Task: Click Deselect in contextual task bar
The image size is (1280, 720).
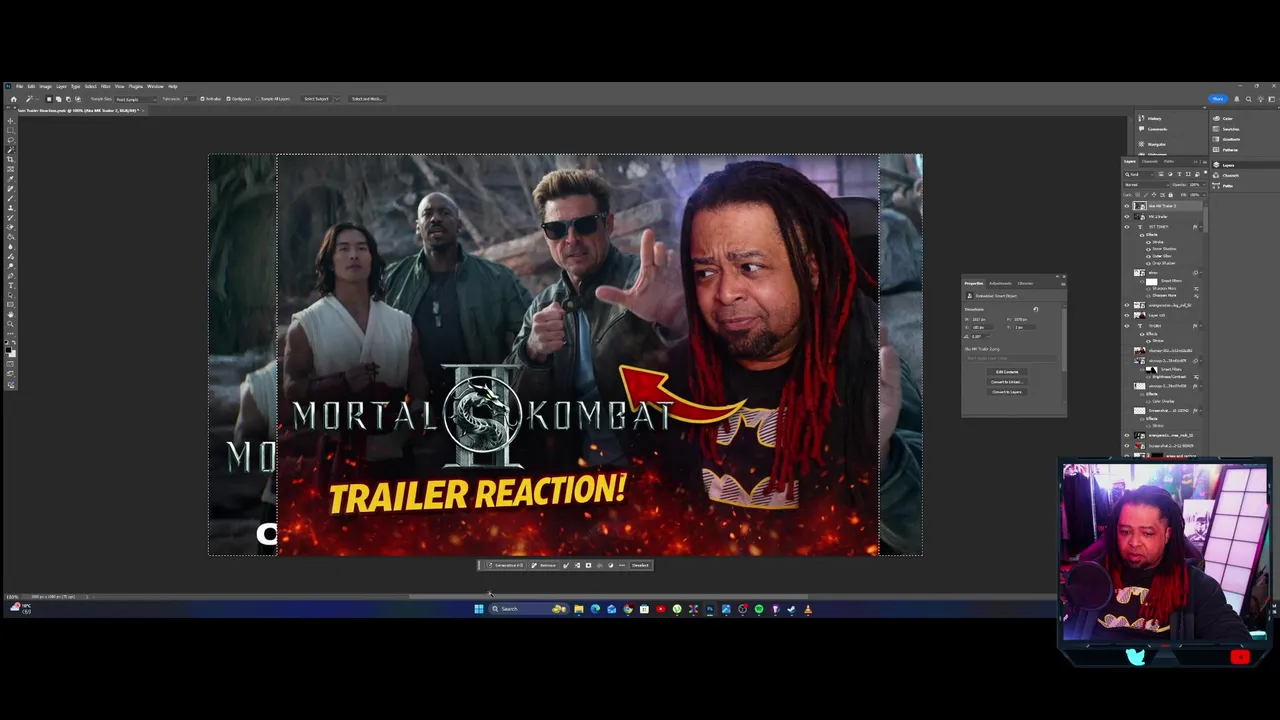Action: point(640,565)
